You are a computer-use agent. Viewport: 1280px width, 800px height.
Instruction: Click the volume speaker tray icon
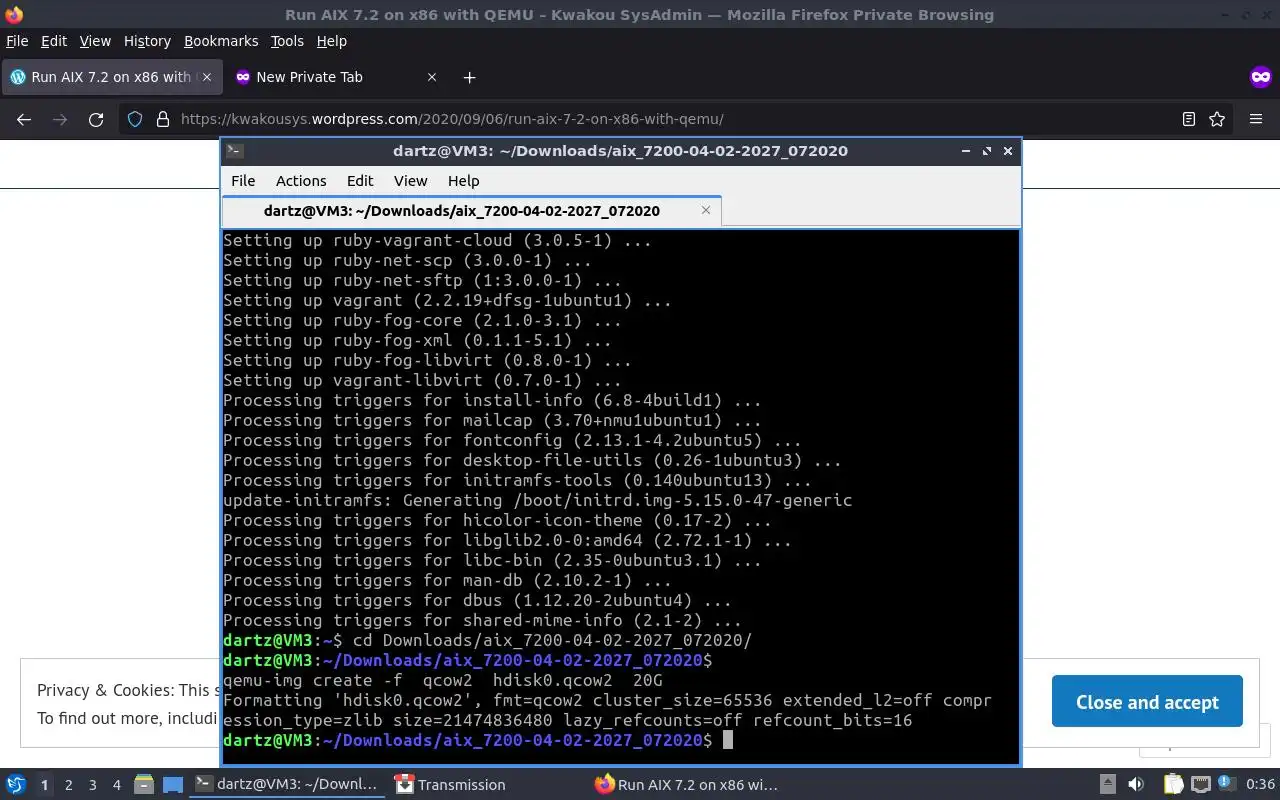[x=1136, y=785]
